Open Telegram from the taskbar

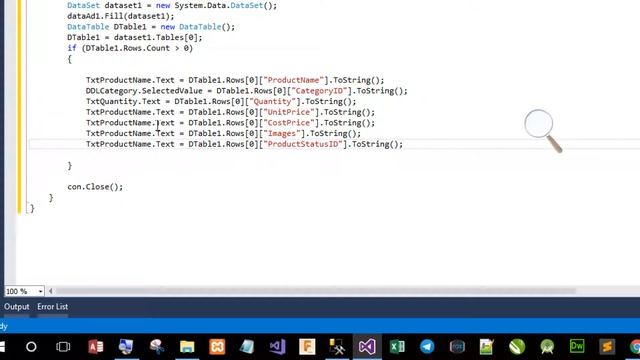[427, 347]
